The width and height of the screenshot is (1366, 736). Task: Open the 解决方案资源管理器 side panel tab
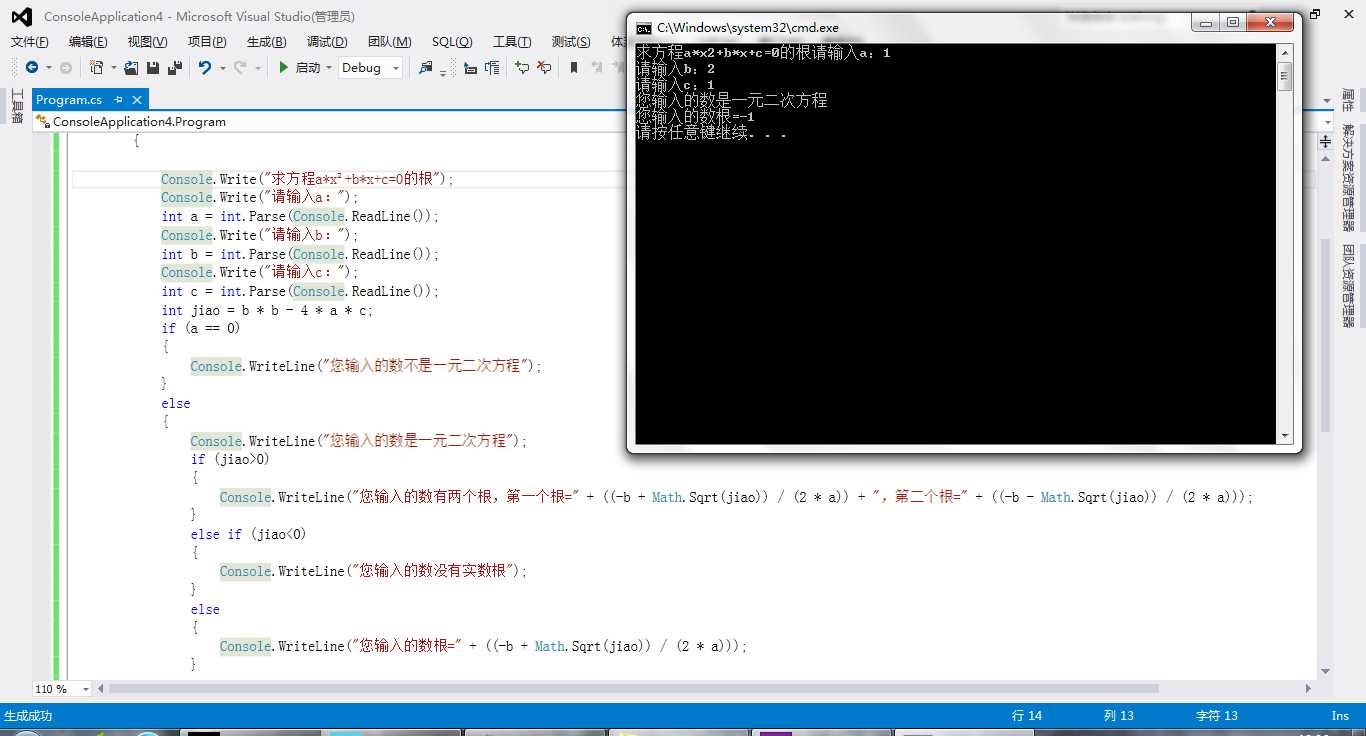(1348, 178)
